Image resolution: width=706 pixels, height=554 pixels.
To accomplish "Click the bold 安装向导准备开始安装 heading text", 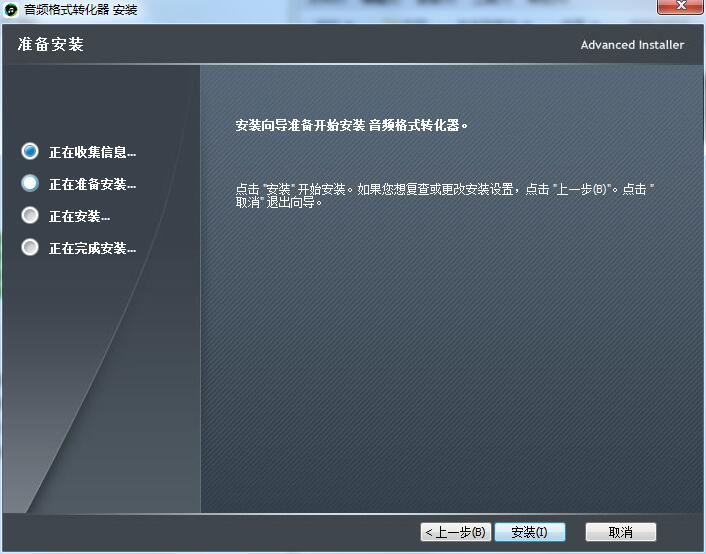I will 352,126.
